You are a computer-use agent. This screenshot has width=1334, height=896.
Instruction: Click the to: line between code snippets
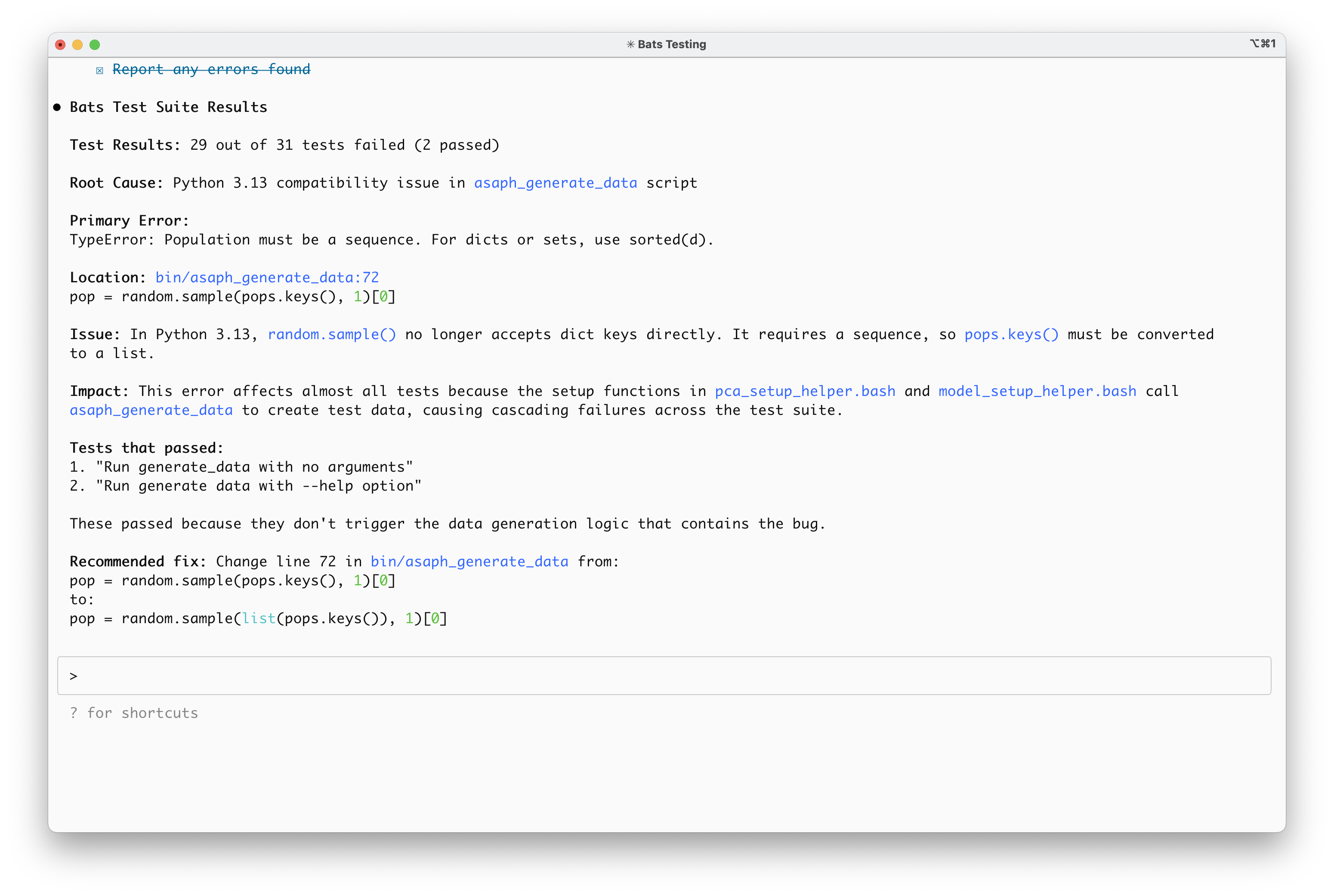[82, 599]
